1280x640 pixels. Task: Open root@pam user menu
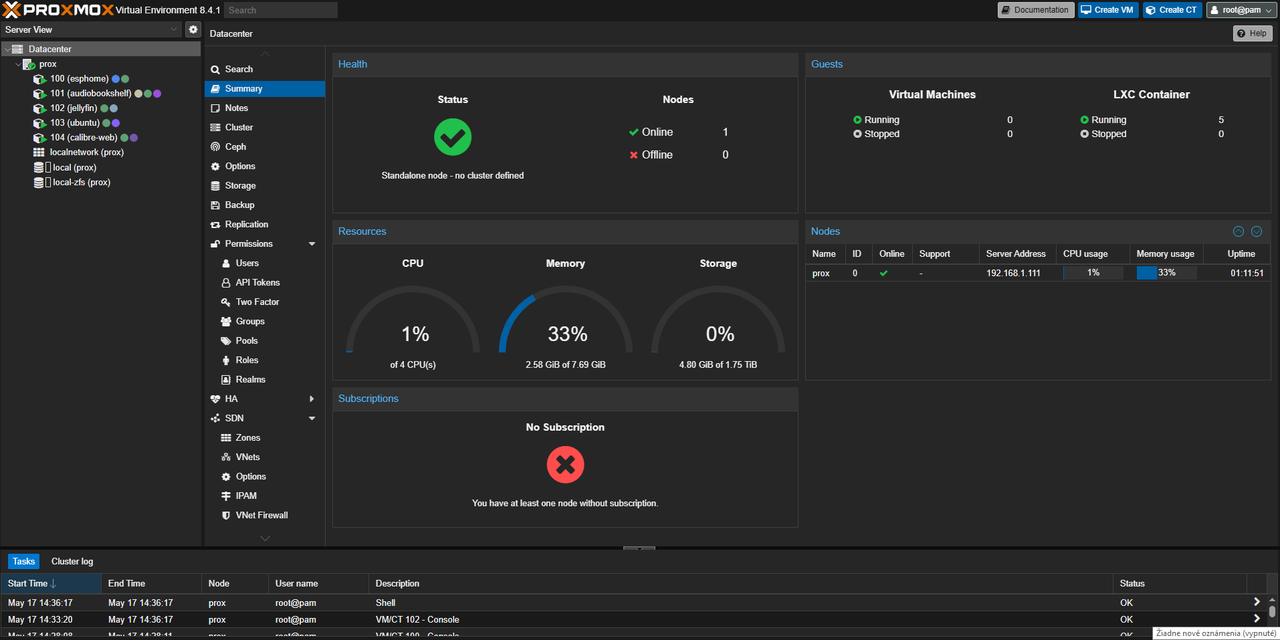(x=1241, y=10)
